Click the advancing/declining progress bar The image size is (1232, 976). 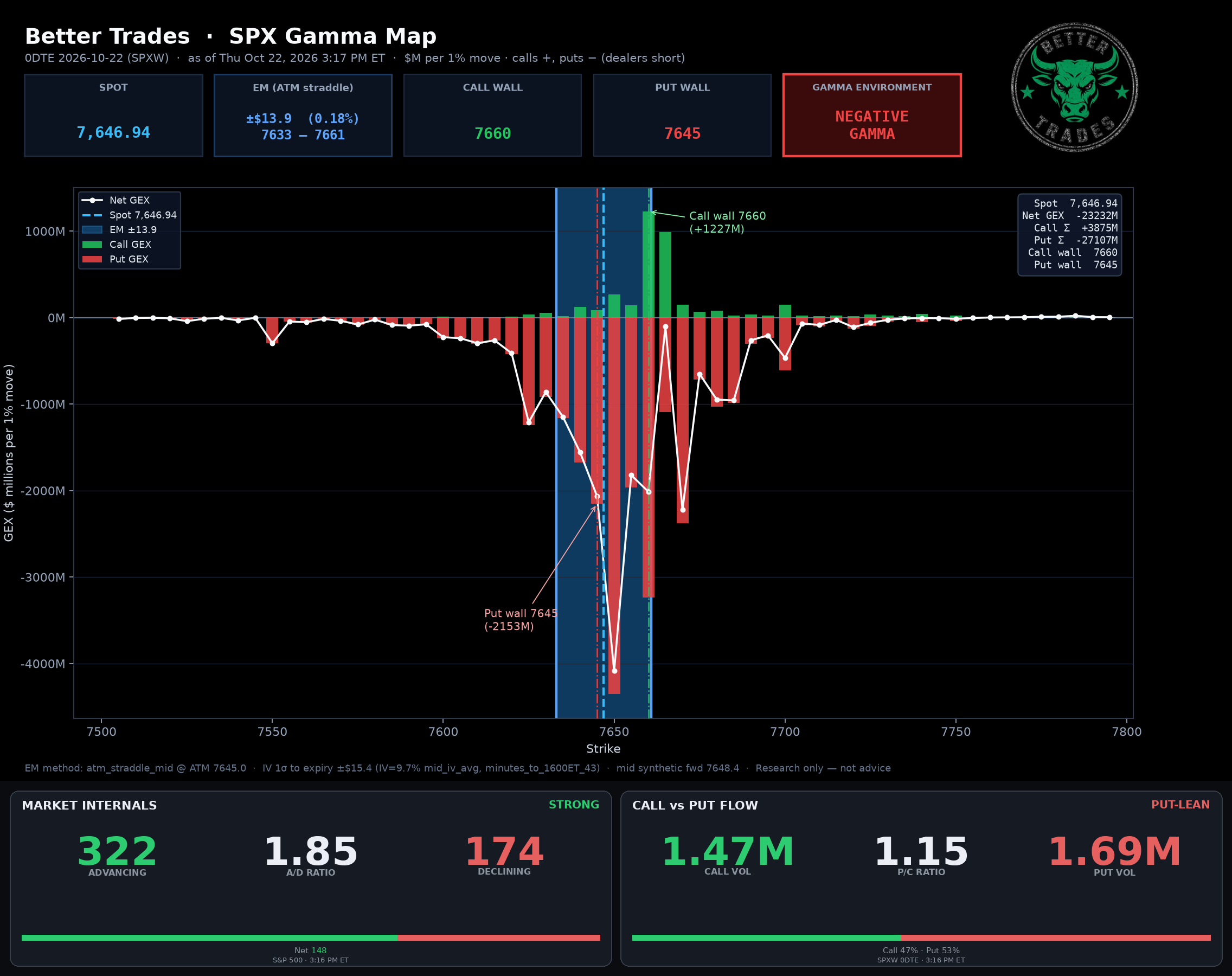pos(311,938)
